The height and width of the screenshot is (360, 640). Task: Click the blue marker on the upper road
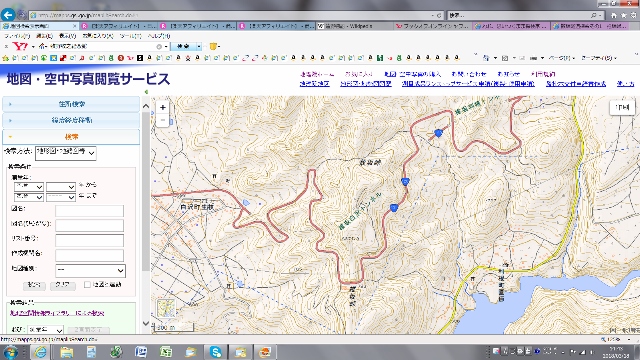[x=438, y=133]
